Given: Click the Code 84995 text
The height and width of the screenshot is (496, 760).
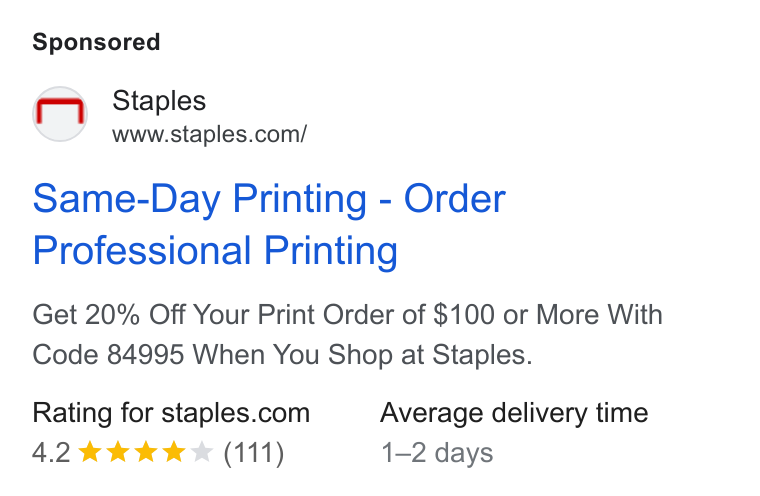Looking at the screenshot, I should pos(109,354).
